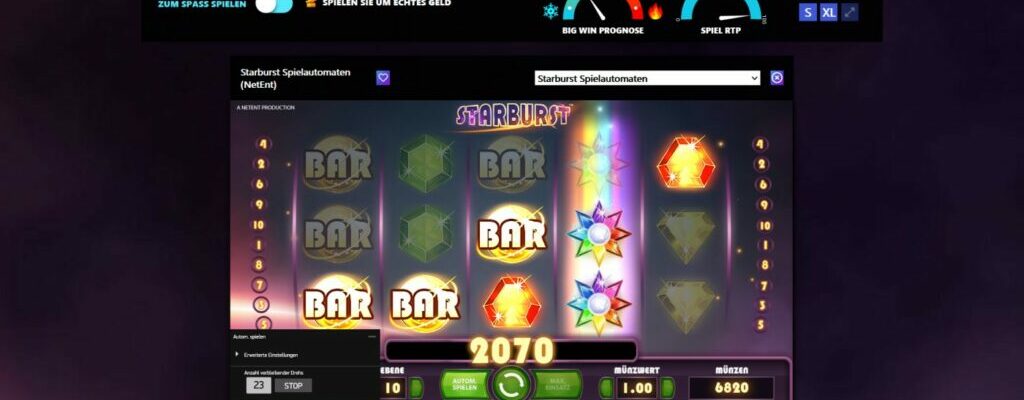Click the Max. Einsatz button

point(557,384)
